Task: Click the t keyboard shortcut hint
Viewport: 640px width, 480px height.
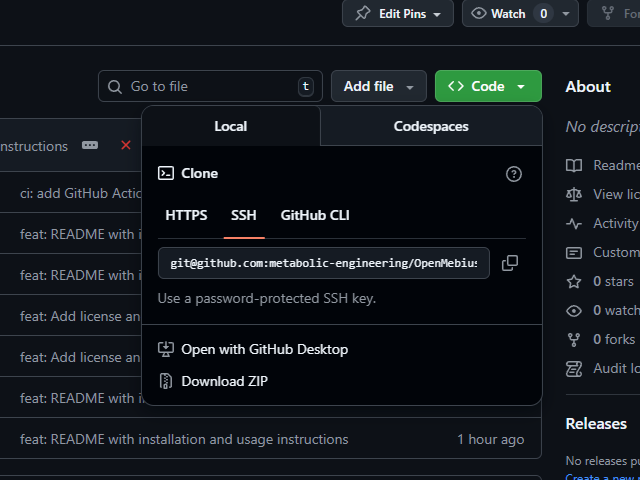Action: 305,86
